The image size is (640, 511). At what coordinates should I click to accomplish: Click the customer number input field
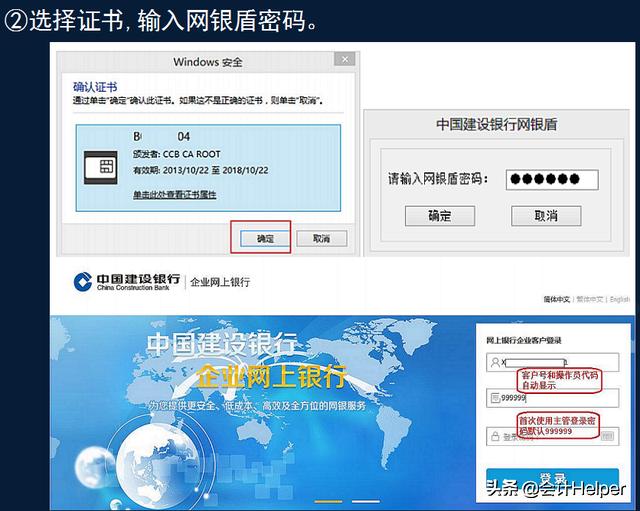[x=553, y=362]
